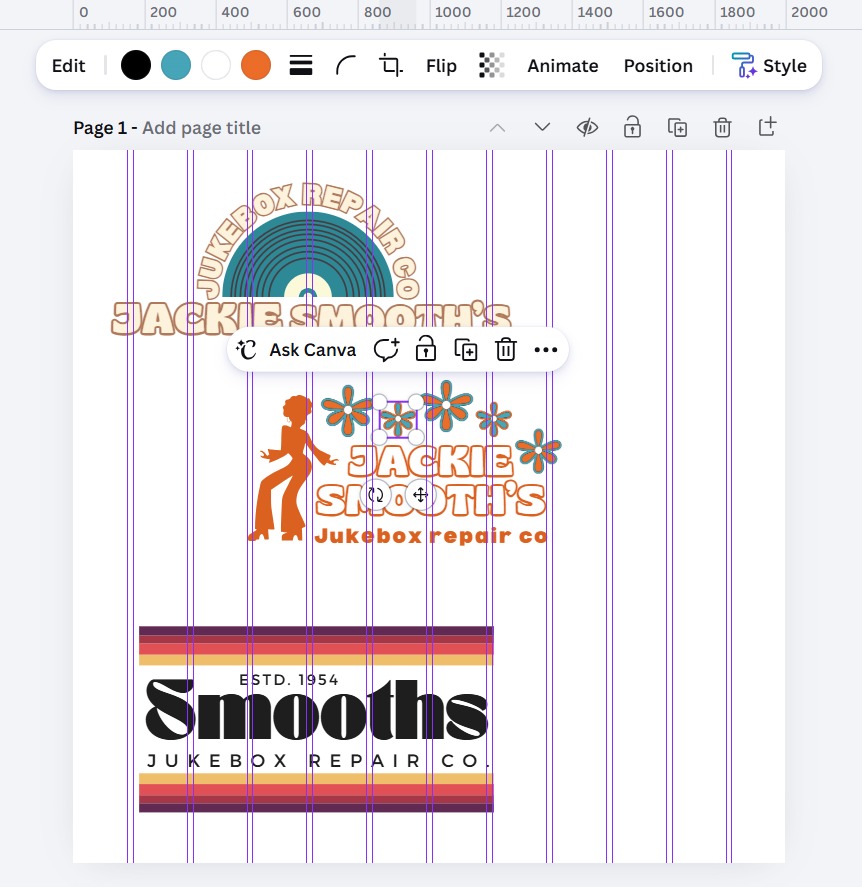Select the 'ESTD. 1954' text
862x887 pixels.
coord(288,679)
